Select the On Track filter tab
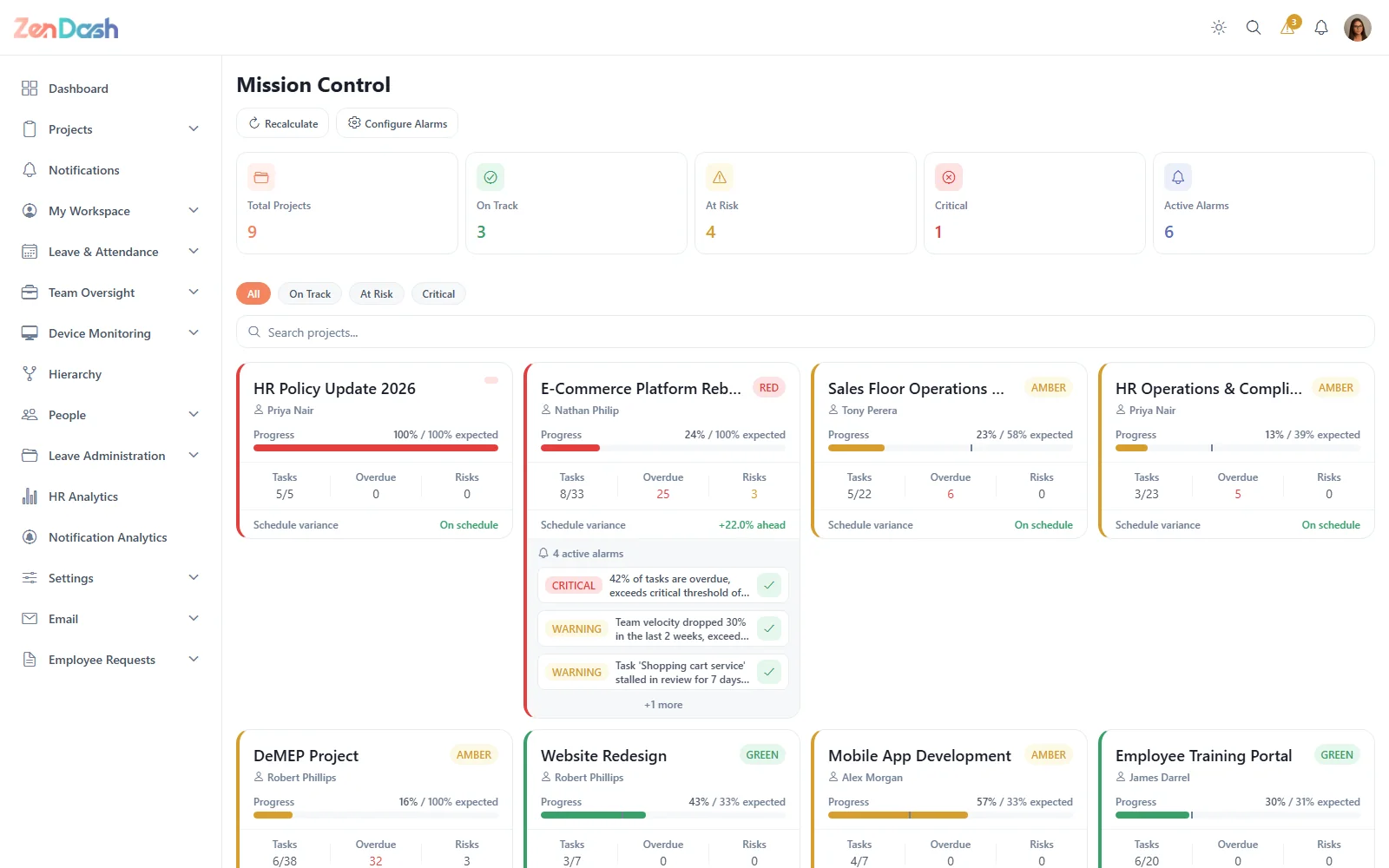 [310, 294]
